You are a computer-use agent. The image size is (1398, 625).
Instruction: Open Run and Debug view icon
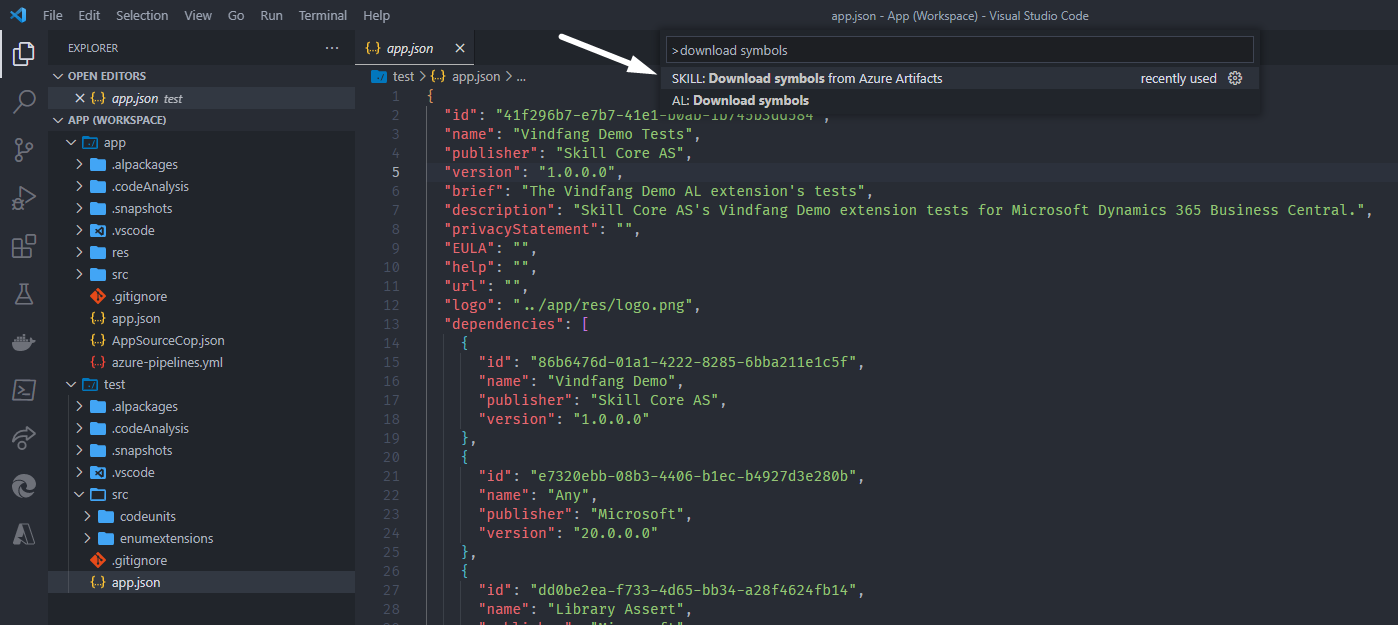coord(24,198)
